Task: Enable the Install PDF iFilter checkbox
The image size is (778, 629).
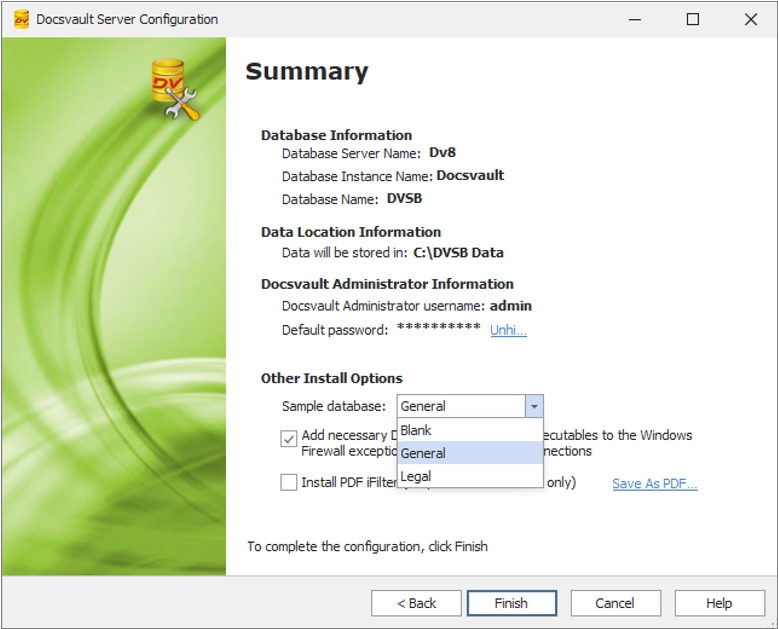Action: [289, 482]
